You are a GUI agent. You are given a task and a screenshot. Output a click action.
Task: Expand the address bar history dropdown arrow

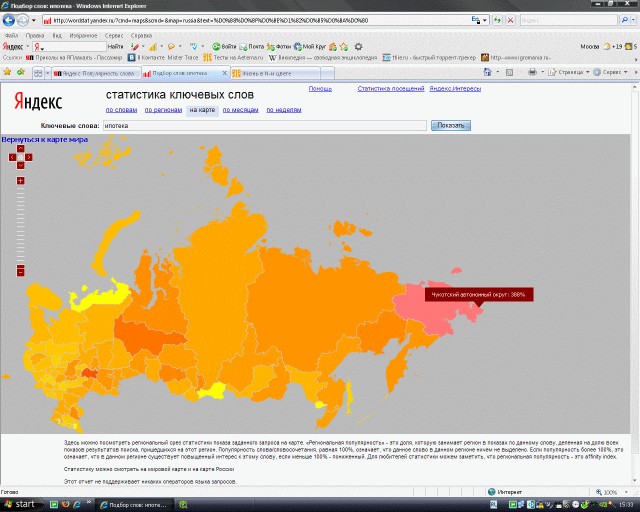(485, 20)
